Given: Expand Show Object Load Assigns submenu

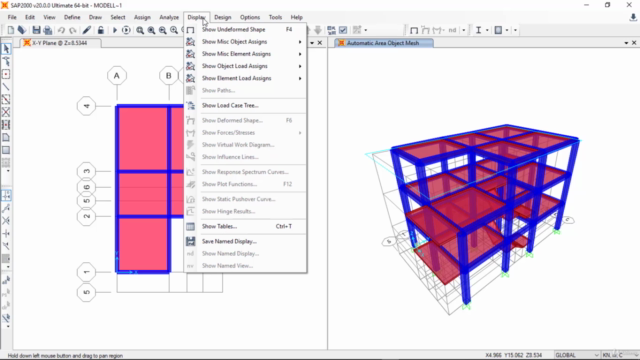Looking at the screenshot, I should [245, 66].
